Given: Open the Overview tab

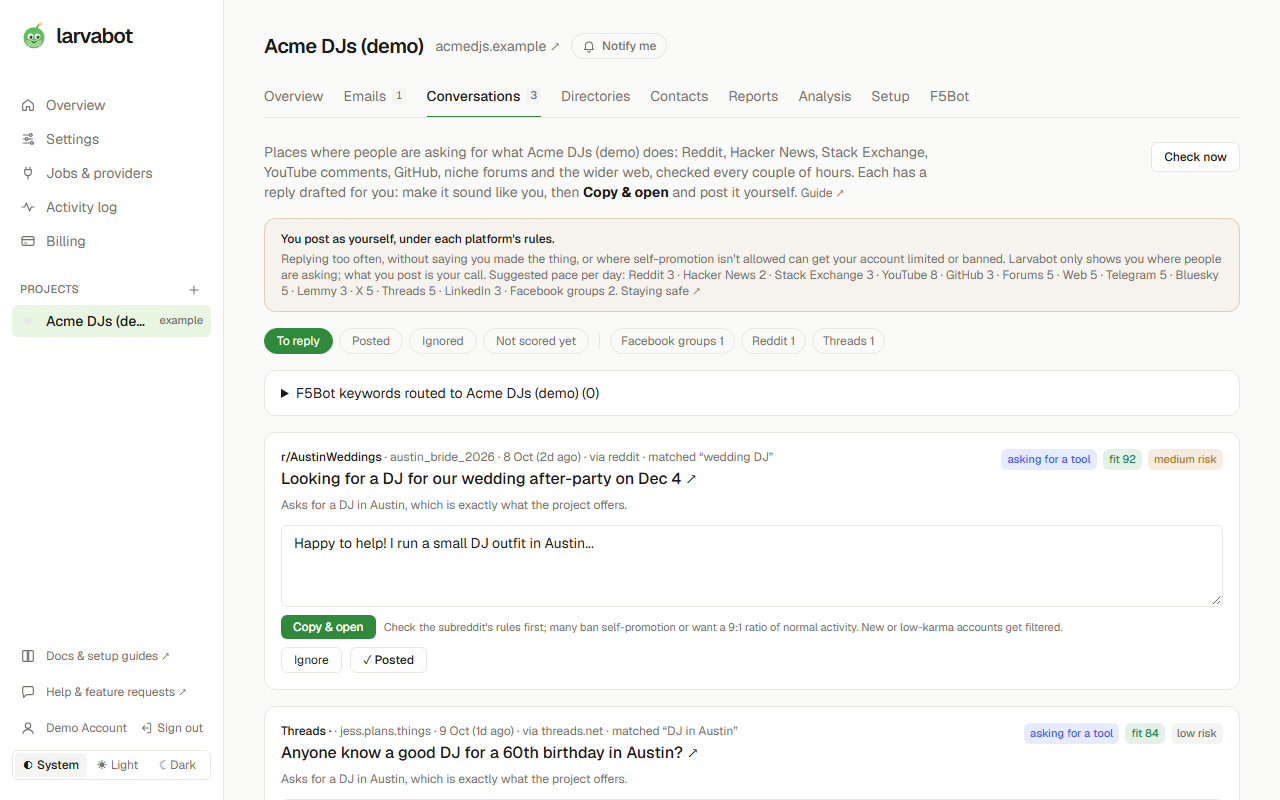Looking at the screenshot, I should tap(293, 96).
